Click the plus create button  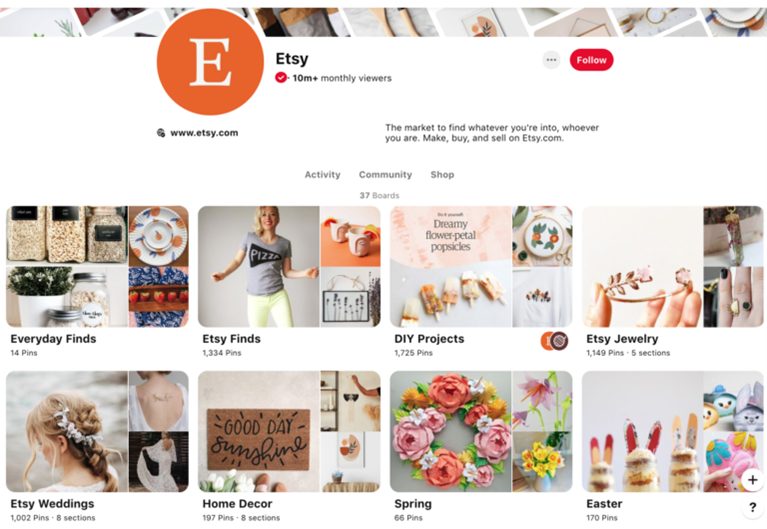[x=753, y=480]
